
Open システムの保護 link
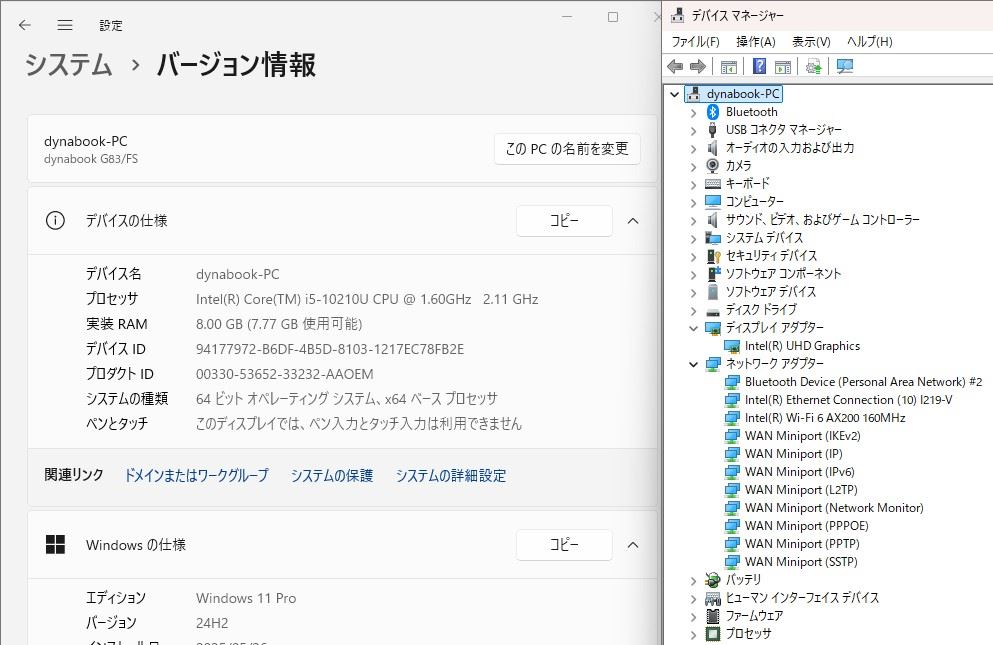[332, 475]
